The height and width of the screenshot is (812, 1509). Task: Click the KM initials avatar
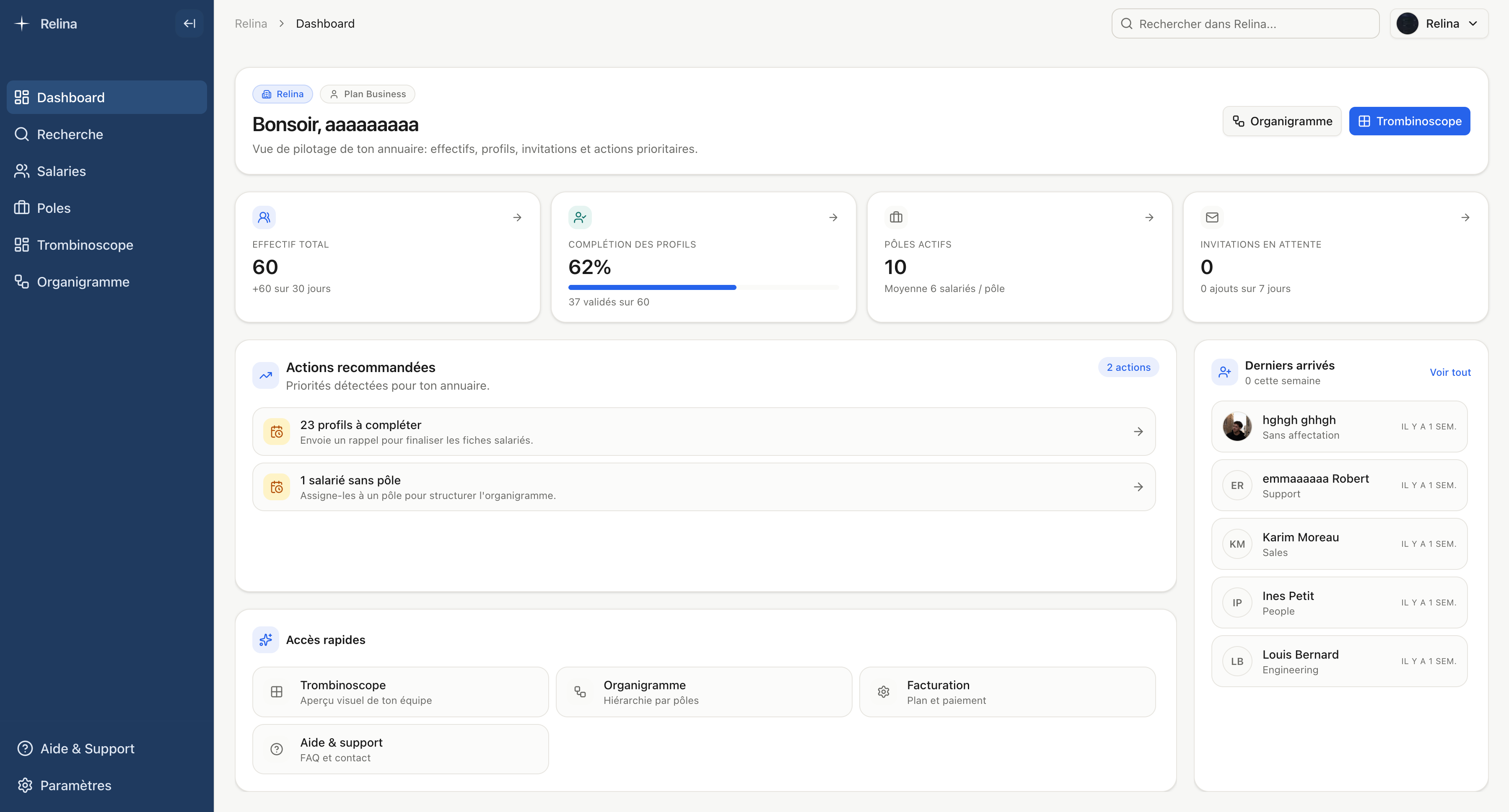coord(1237,544)
